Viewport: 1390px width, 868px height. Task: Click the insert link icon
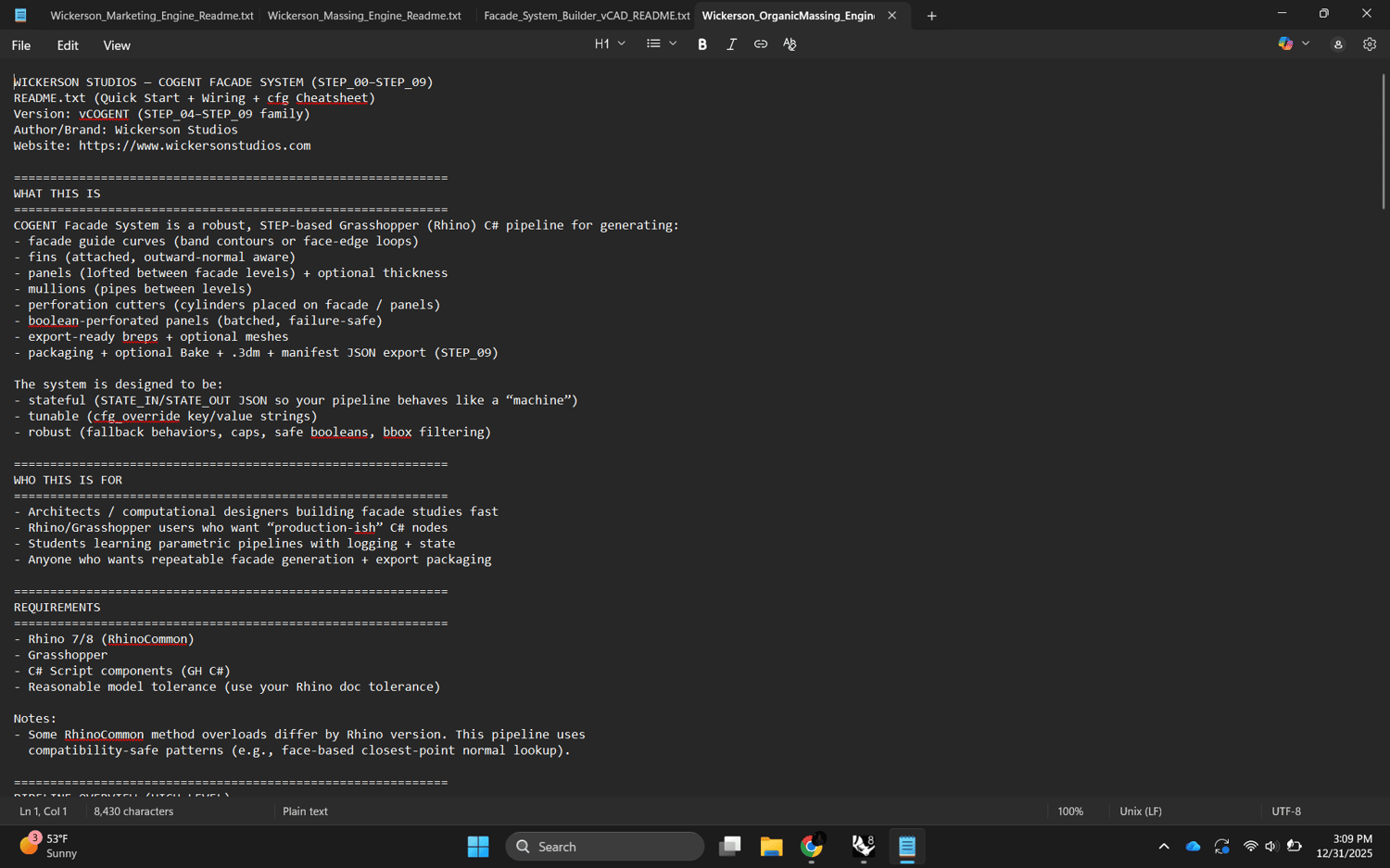(x=761, y=44)
